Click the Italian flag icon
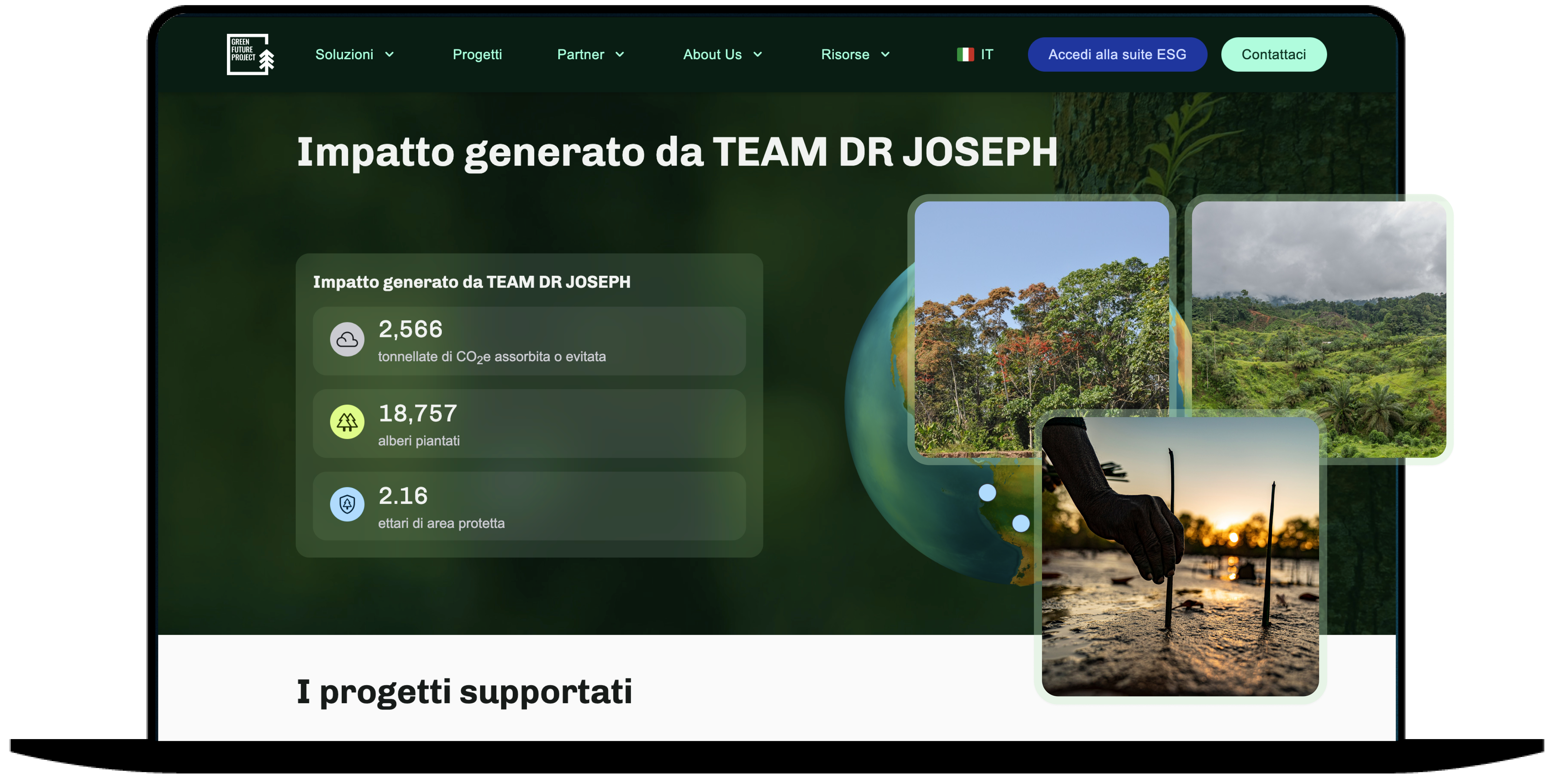Viewport: 1560px width, 784px height. point(965,55)
